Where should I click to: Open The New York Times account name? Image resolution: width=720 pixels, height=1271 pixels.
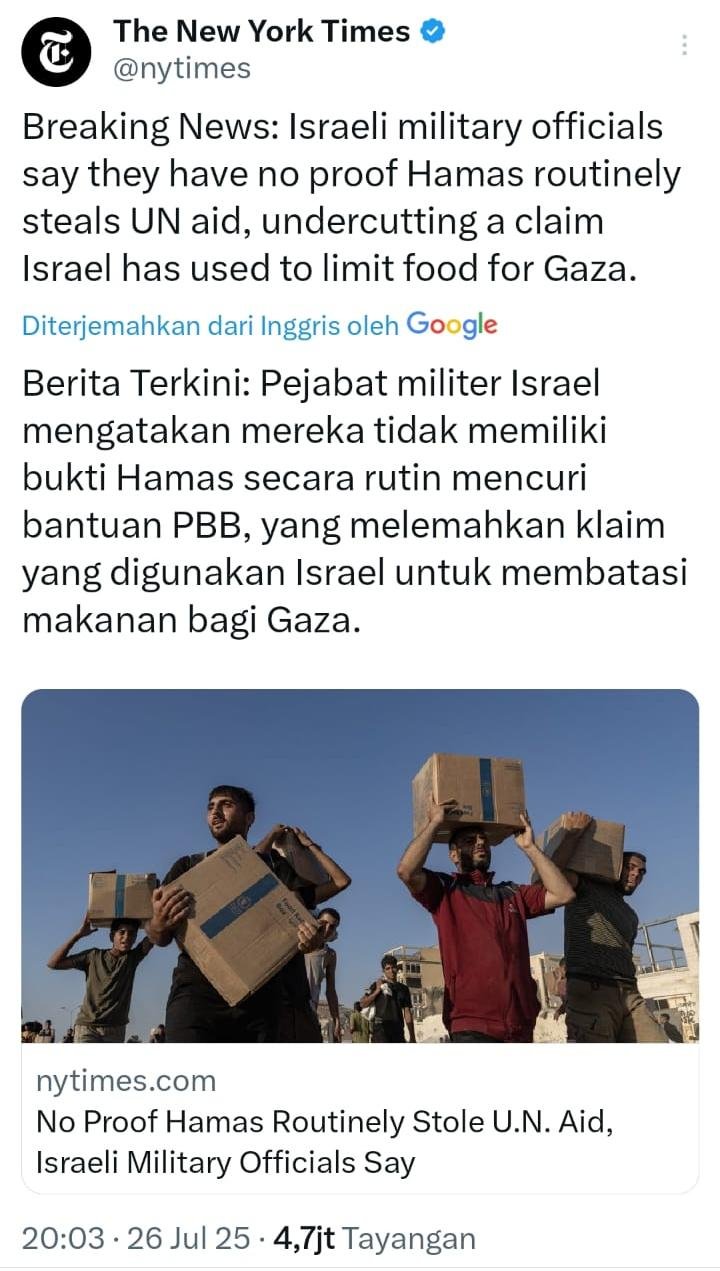click(262, 32)
